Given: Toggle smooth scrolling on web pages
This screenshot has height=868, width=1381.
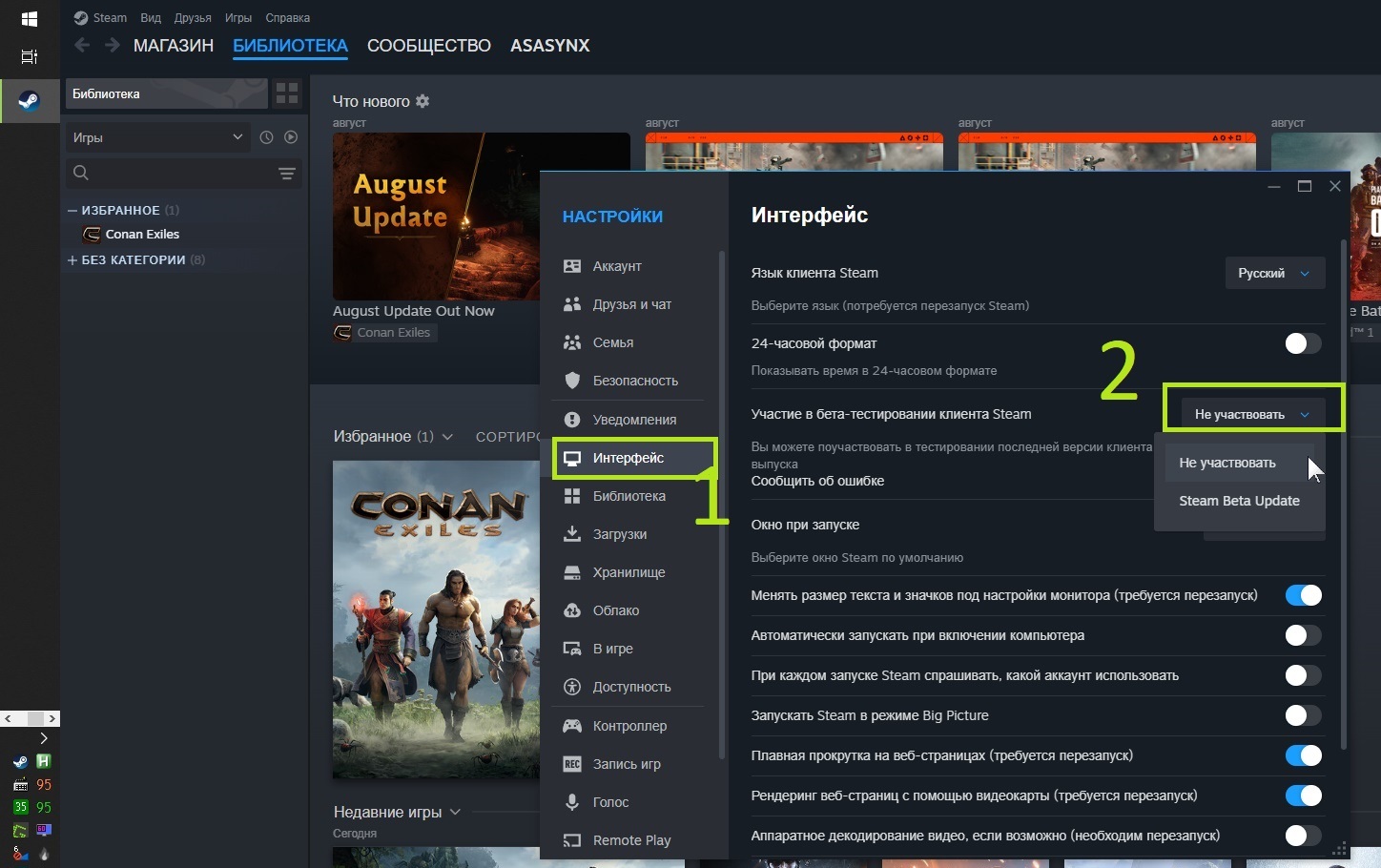Looking at the screenshot, I should [x=1303, y=755].
